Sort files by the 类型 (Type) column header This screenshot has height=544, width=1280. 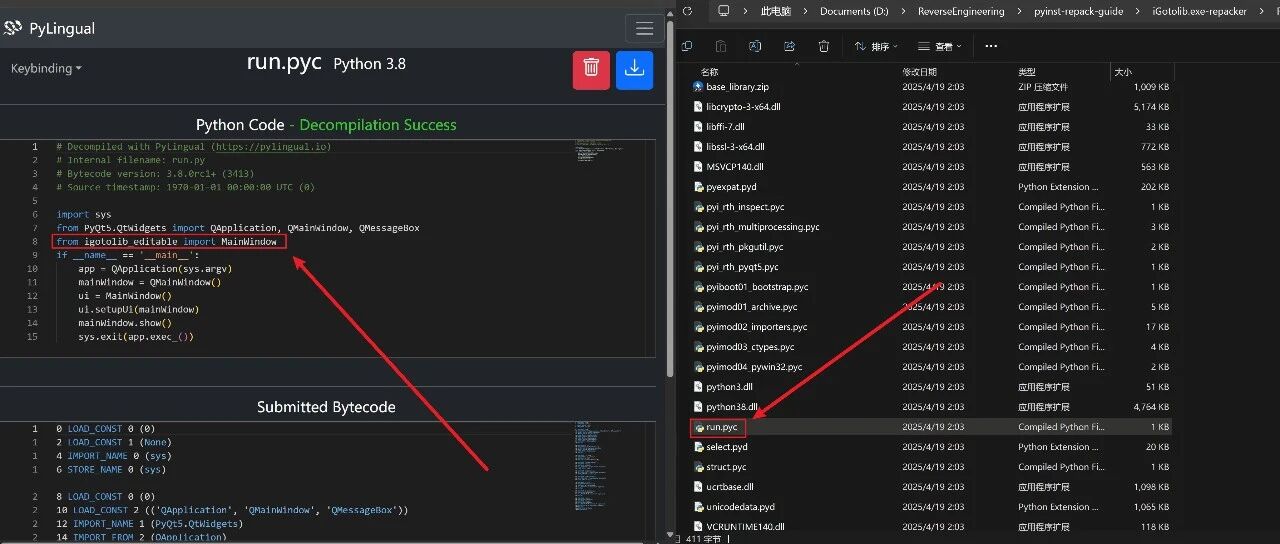pos(1027,72)
